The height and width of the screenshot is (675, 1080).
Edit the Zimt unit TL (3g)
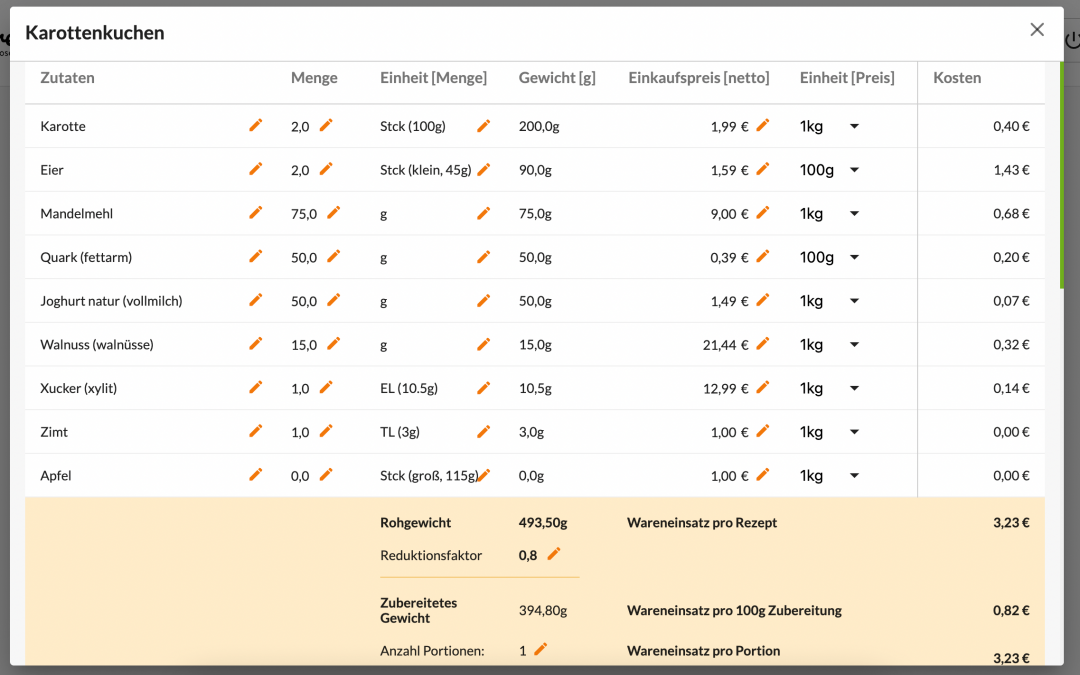(484, 431)
